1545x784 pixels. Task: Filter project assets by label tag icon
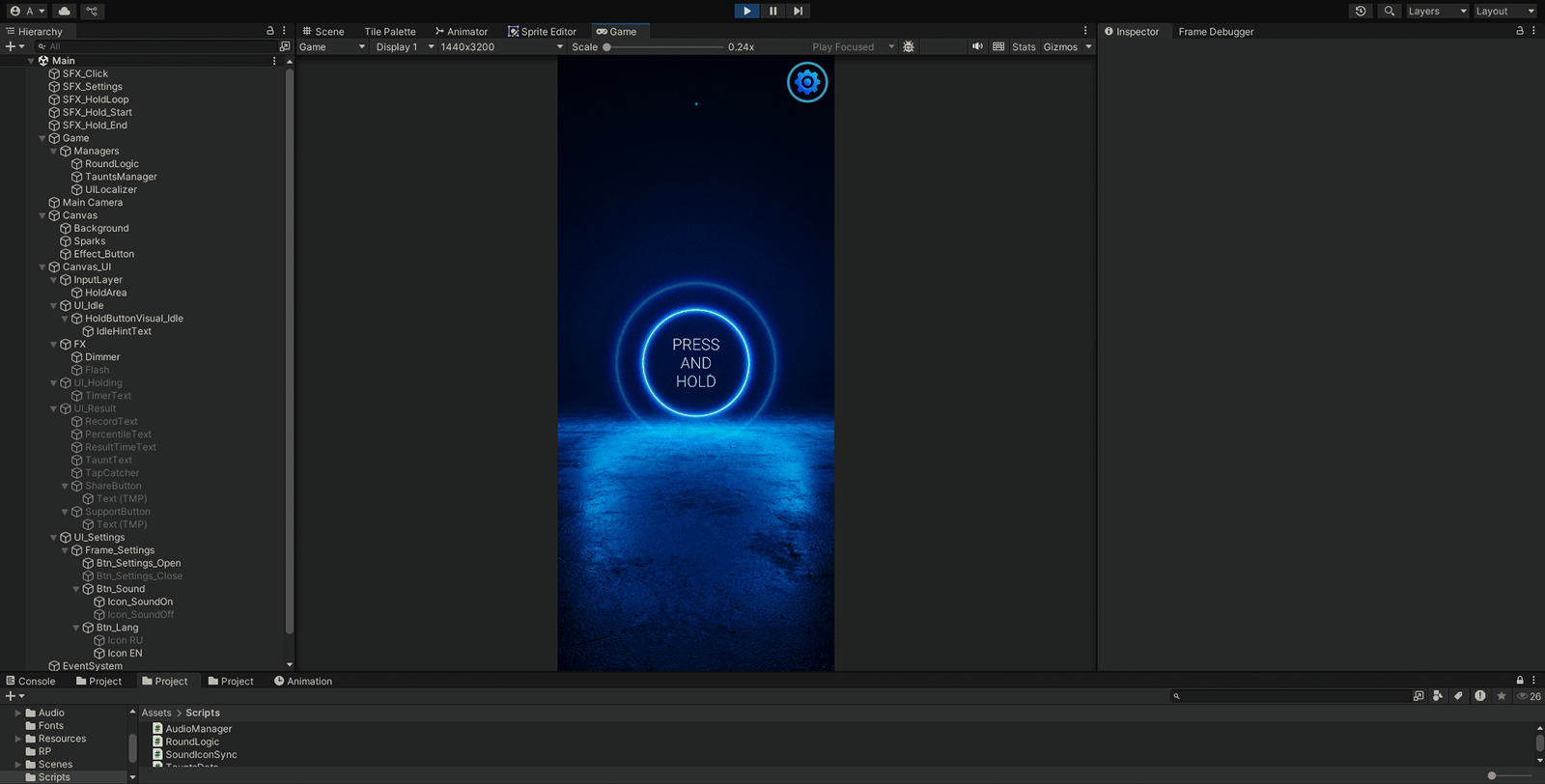pos(1458,696)
